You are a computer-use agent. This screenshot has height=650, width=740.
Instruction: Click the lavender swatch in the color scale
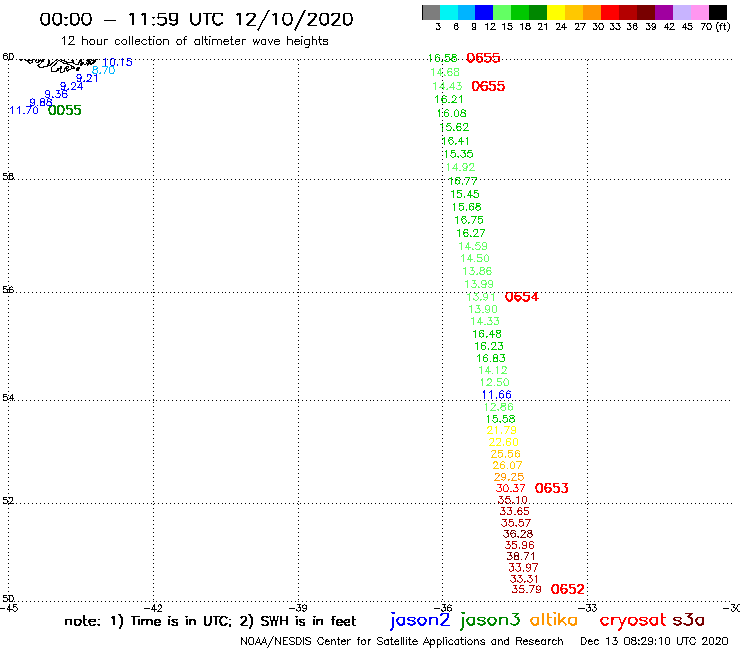pyautogui.click(x=681, y=12)
